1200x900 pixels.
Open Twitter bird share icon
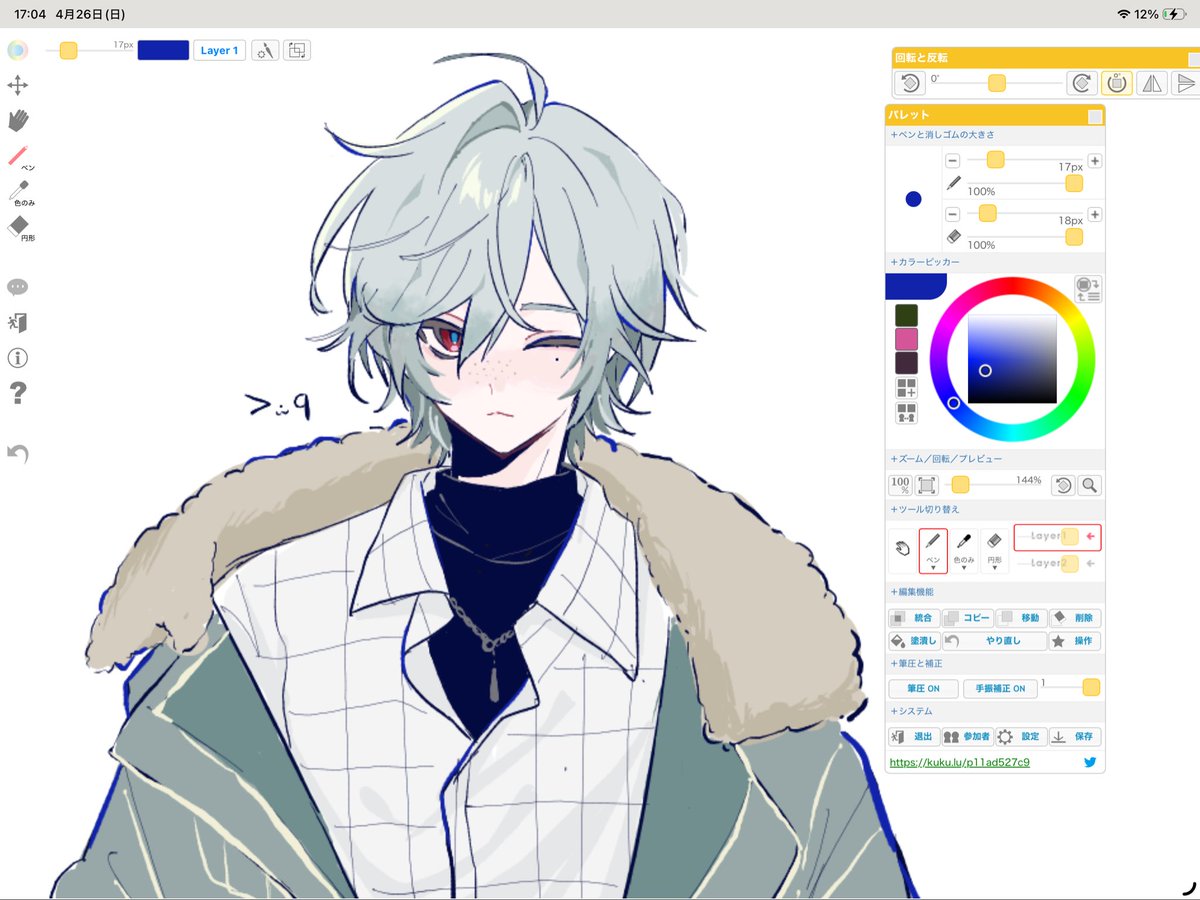coord(1090,762)
